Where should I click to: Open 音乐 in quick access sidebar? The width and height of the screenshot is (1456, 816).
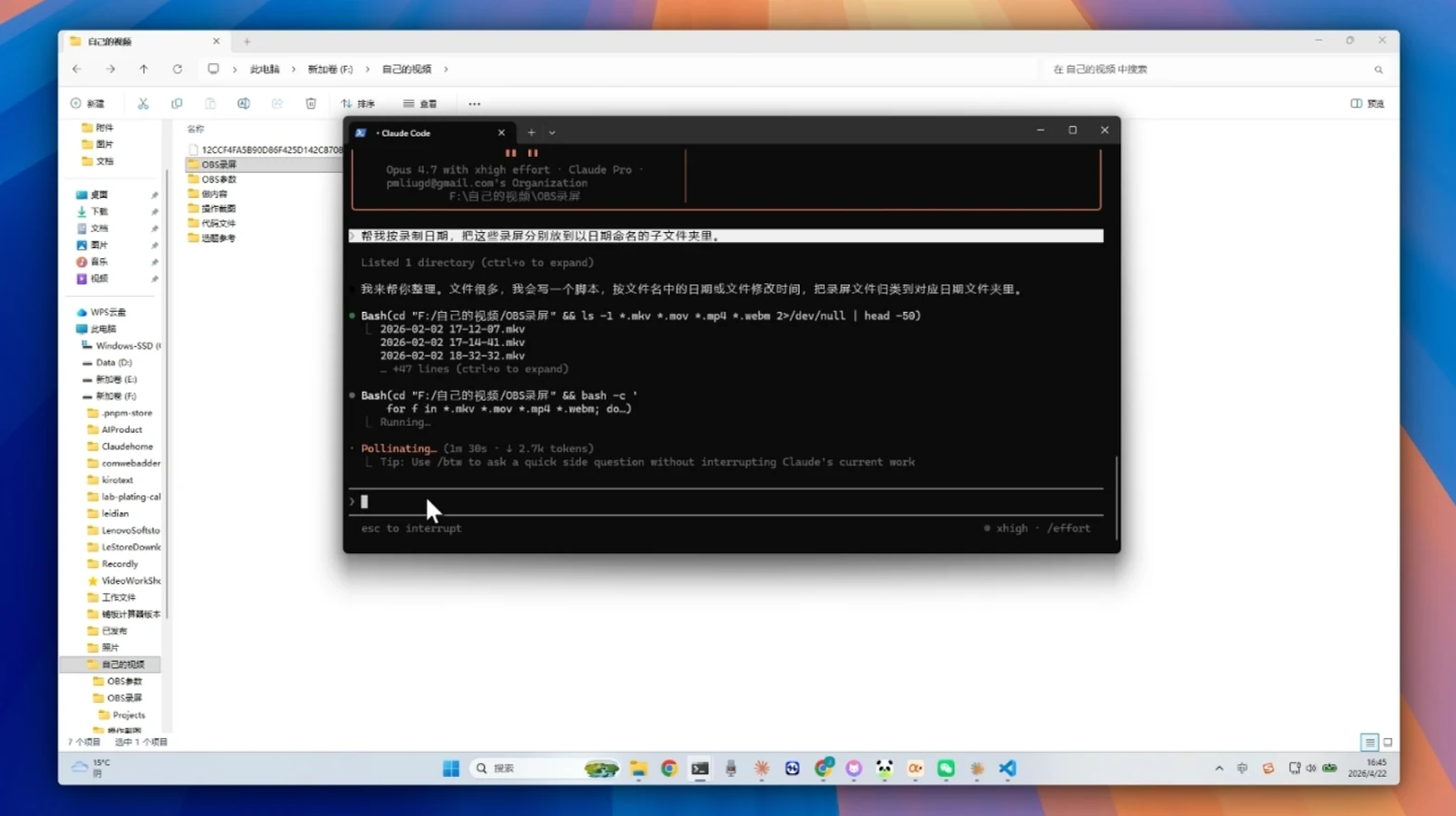(x=99, y=262)
